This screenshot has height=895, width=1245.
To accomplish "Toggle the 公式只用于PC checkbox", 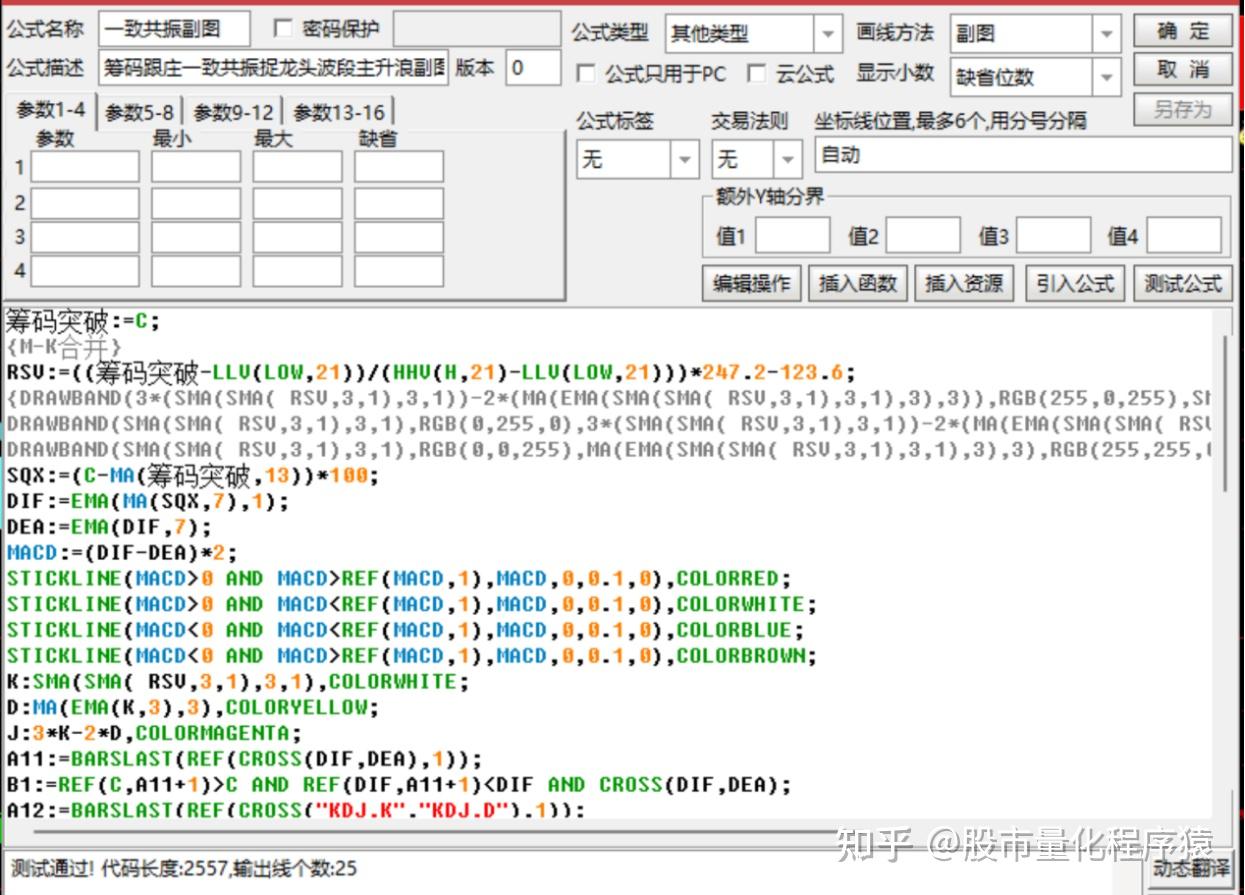I will pyautogui.click(x=586, y=74).
